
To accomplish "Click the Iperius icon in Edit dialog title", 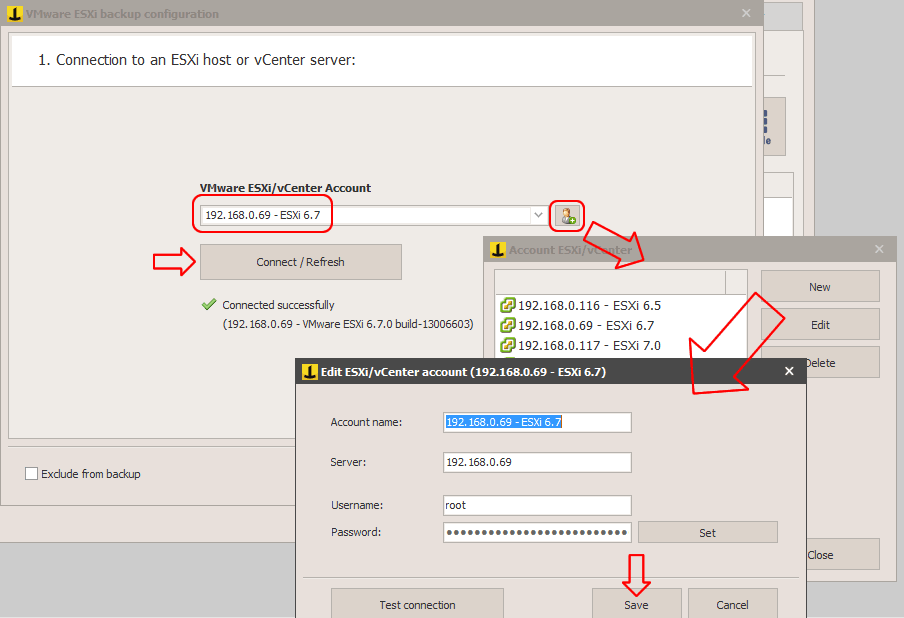I will point(310,372).
